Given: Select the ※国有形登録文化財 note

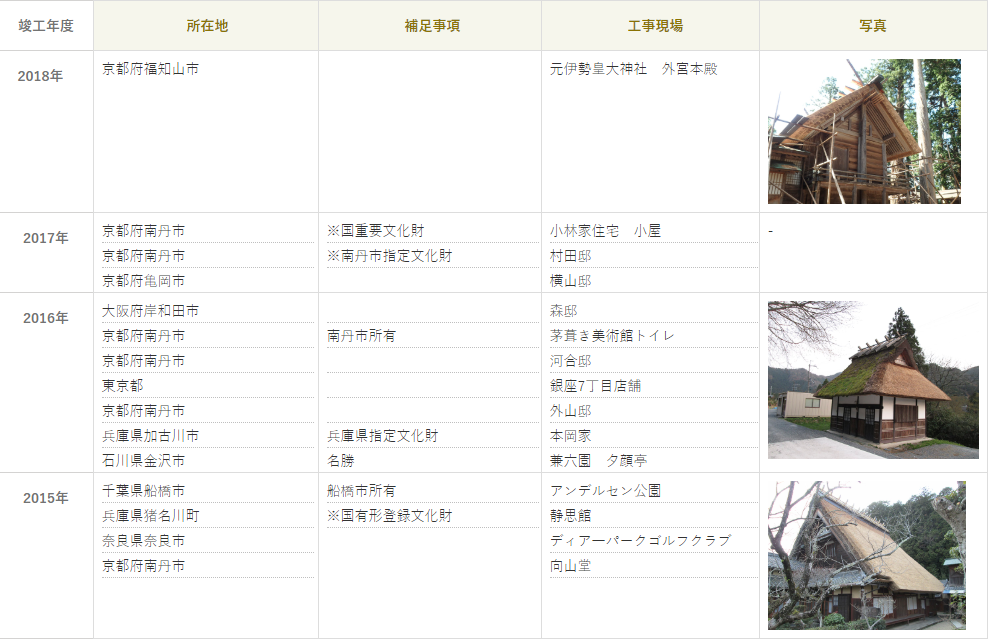Looking at the screenshot, I should click(x=389, y=516).
